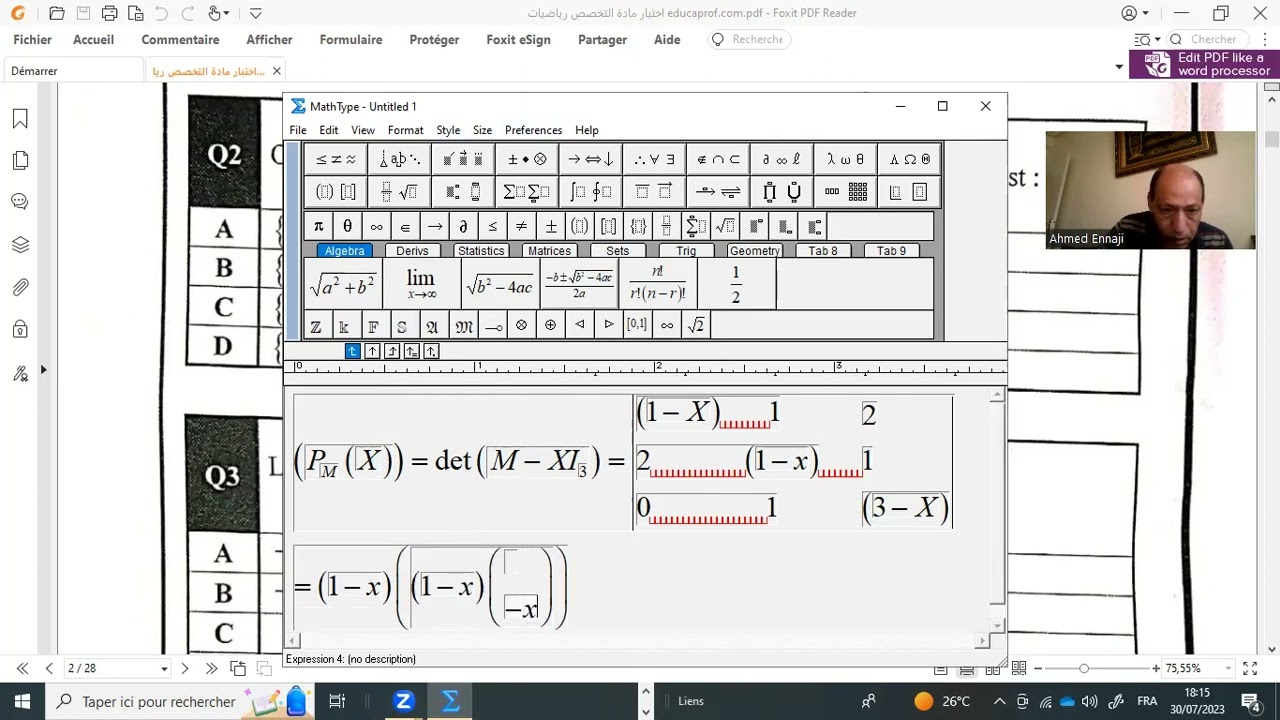Open underbar and overbar templates palette
Viewport: 1280px width, 720px height.
[x=654, y=192]
